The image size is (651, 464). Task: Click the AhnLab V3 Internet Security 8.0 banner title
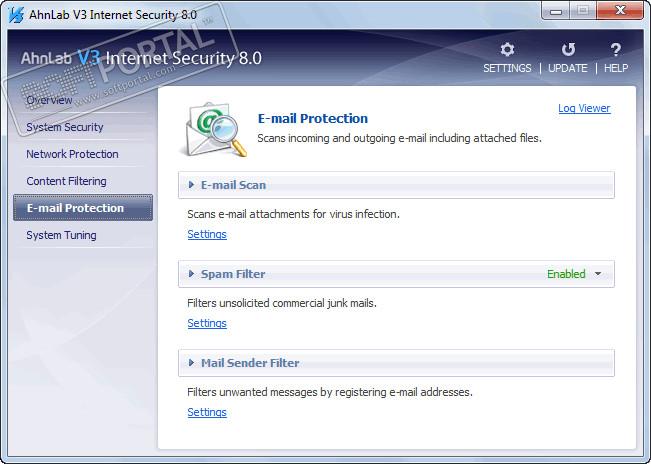pos(141,58)
